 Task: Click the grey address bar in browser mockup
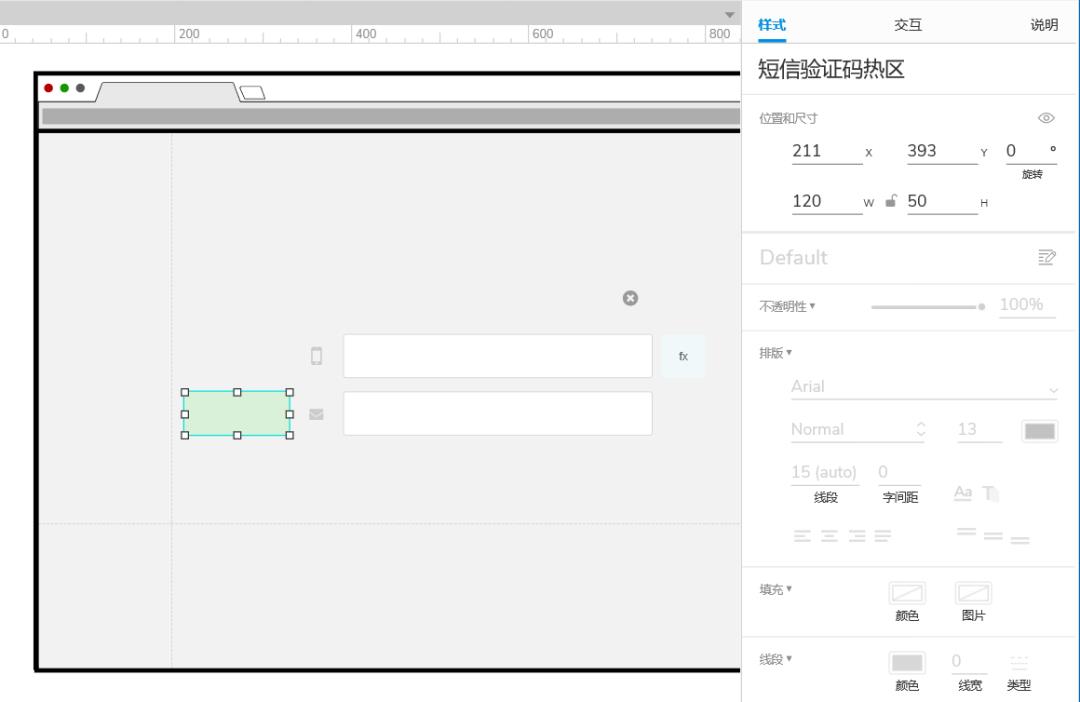pos(391,116)
